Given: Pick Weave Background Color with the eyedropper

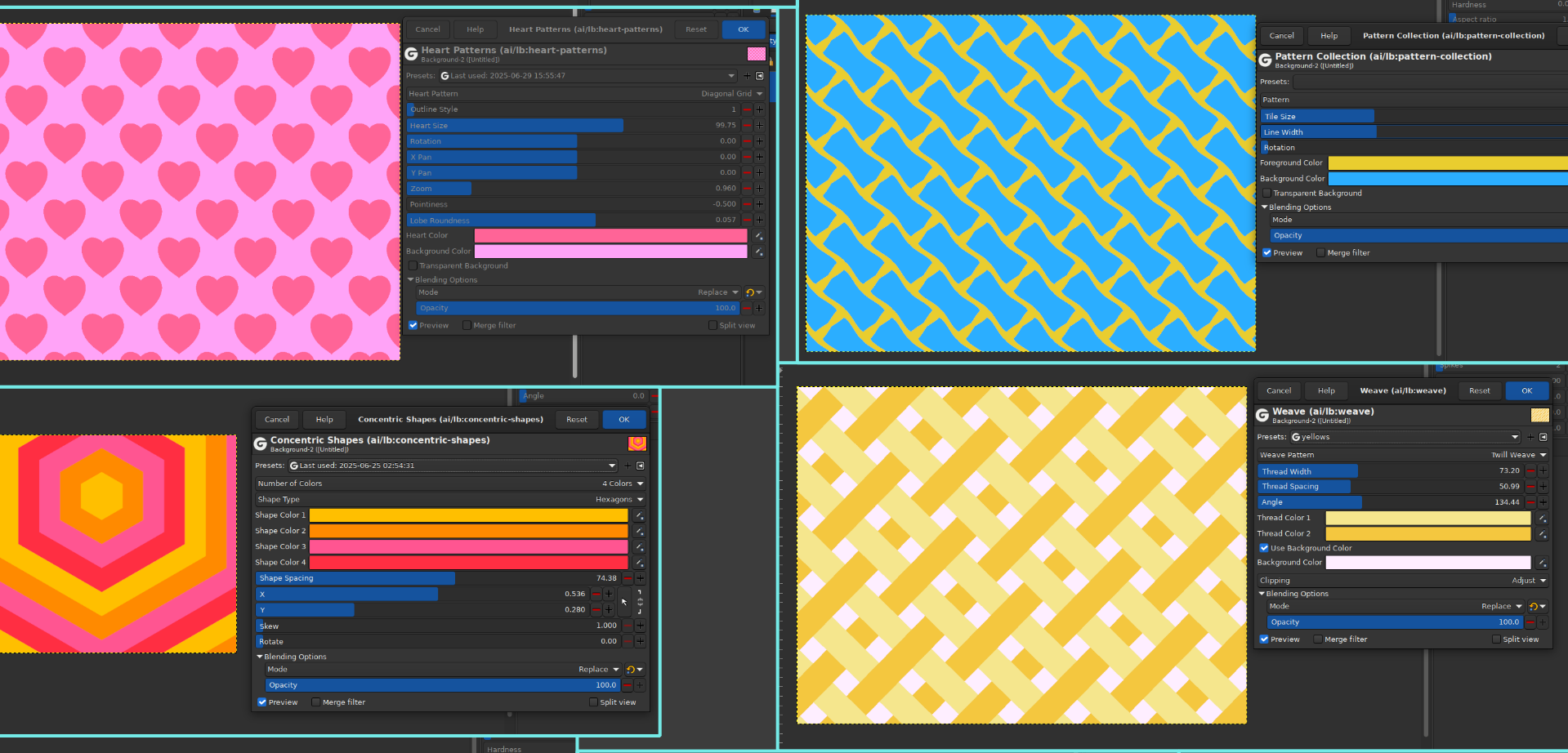Looking at the screenshot, I should coord(1542,563).
